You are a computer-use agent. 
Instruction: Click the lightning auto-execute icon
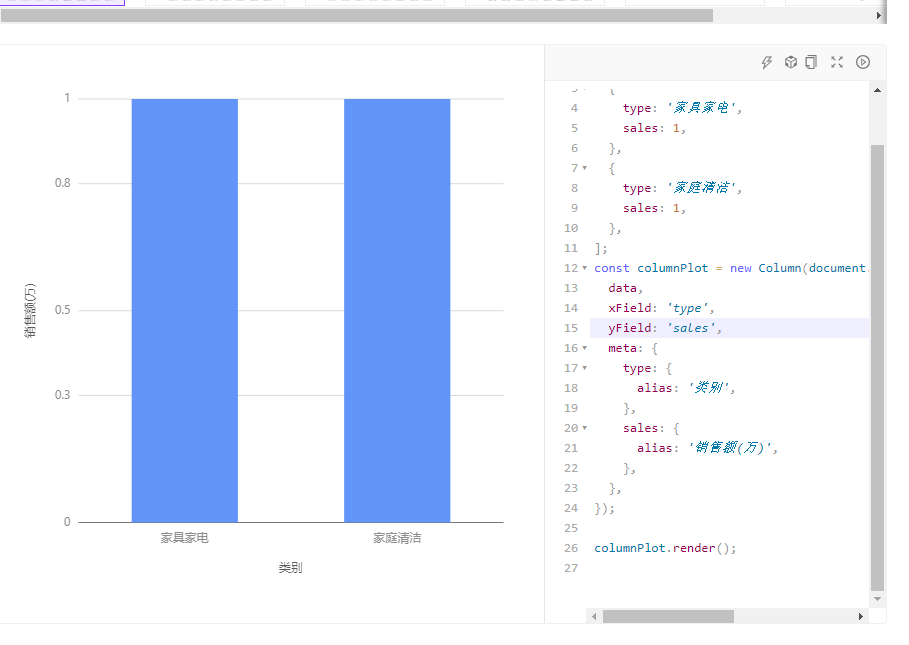point(766,61)
